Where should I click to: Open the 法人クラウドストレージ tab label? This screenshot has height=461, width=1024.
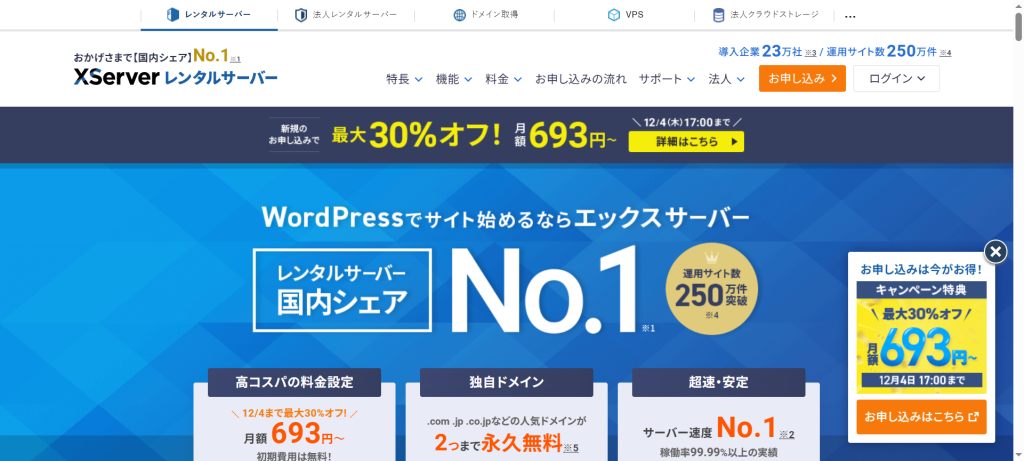point(774,14)
